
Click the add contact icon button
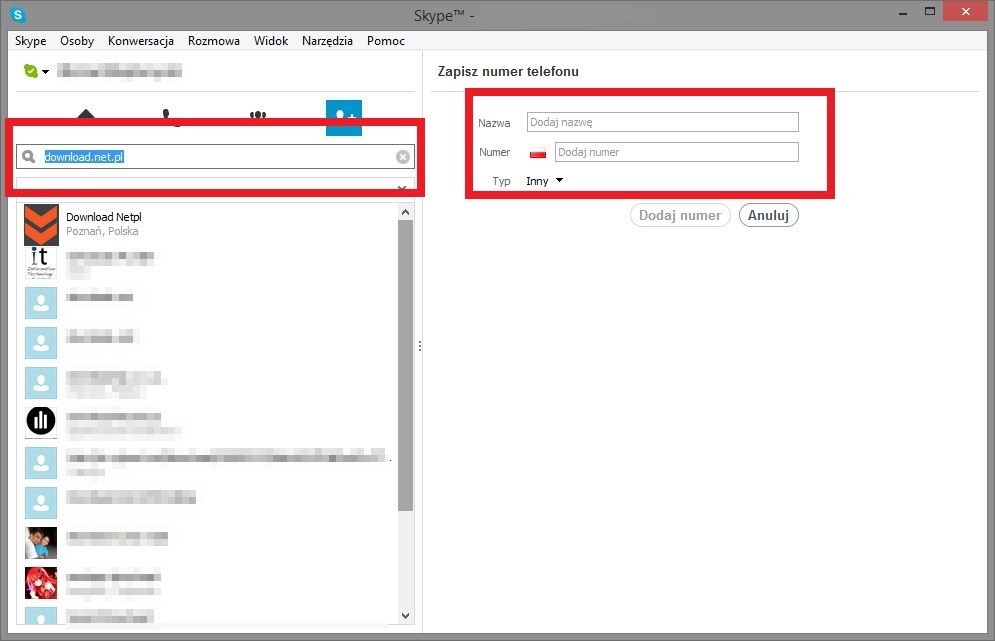(344, 117)
